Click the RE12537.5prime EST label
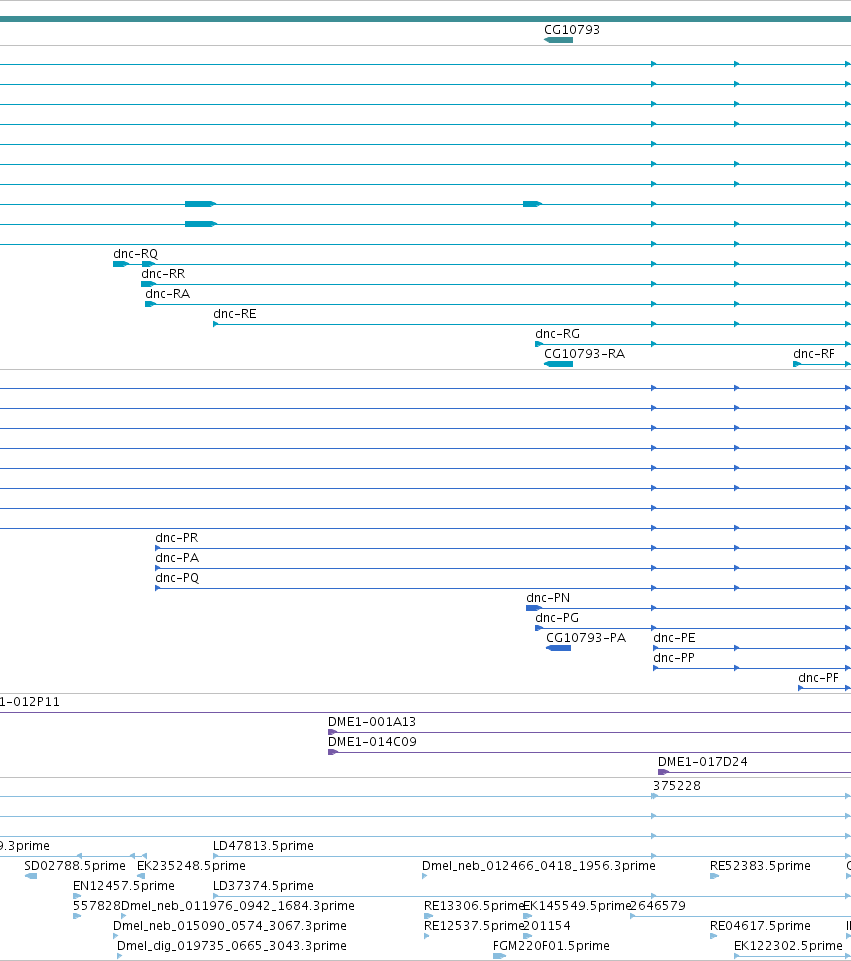 coord(474,925)
